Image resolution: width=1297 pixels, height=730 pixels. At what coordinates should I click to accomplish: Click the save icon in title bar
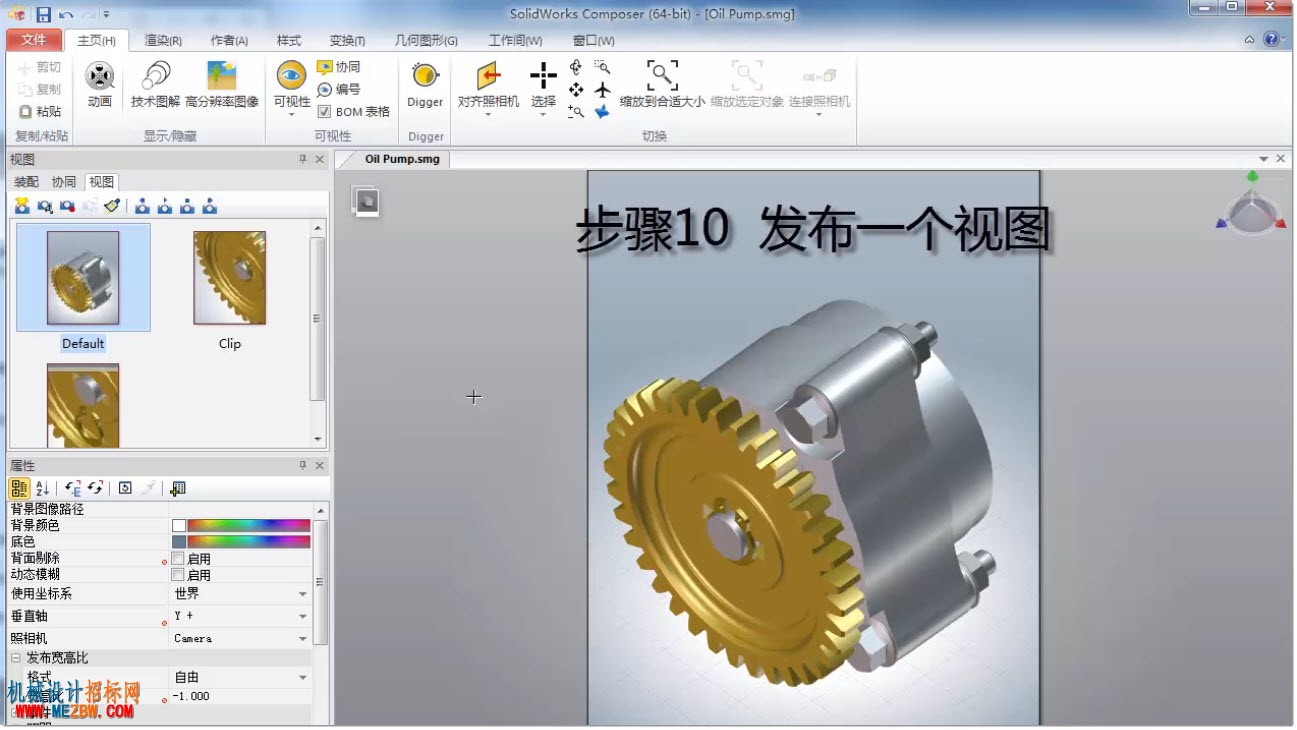(x=43, y=14)
